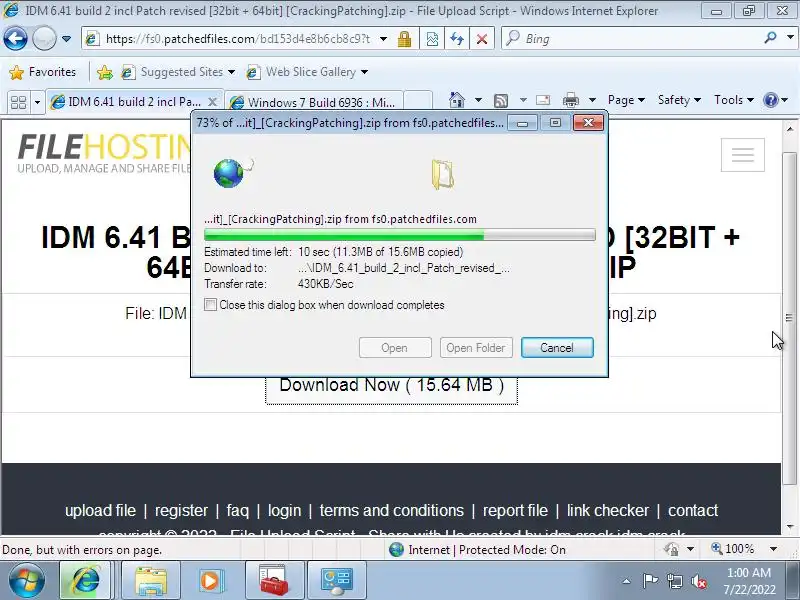
Task: Open the Print options dropdown arrow
Action: click(592, 100)
